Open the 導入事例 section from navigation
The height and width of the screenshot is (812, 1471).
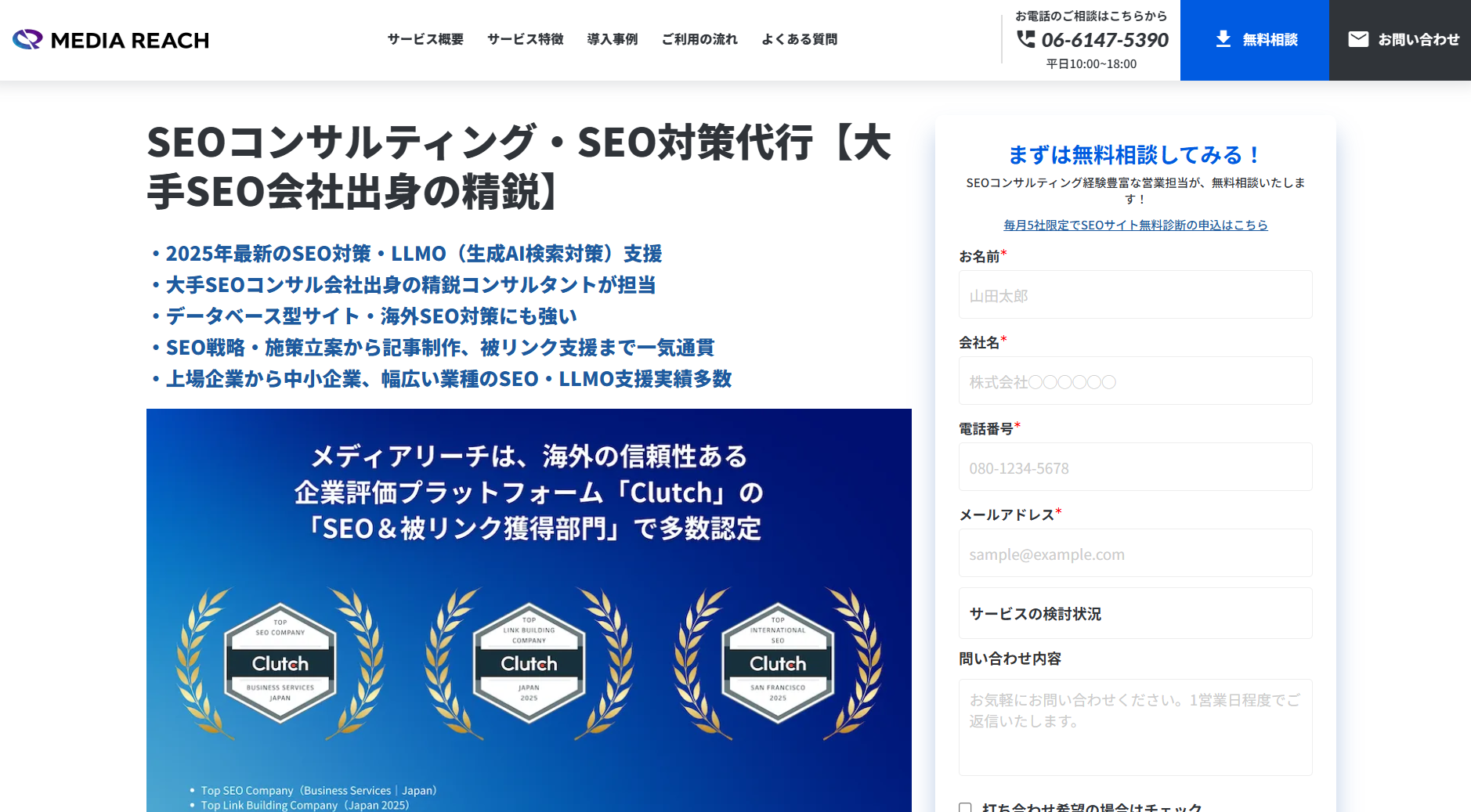coord(613,39)
